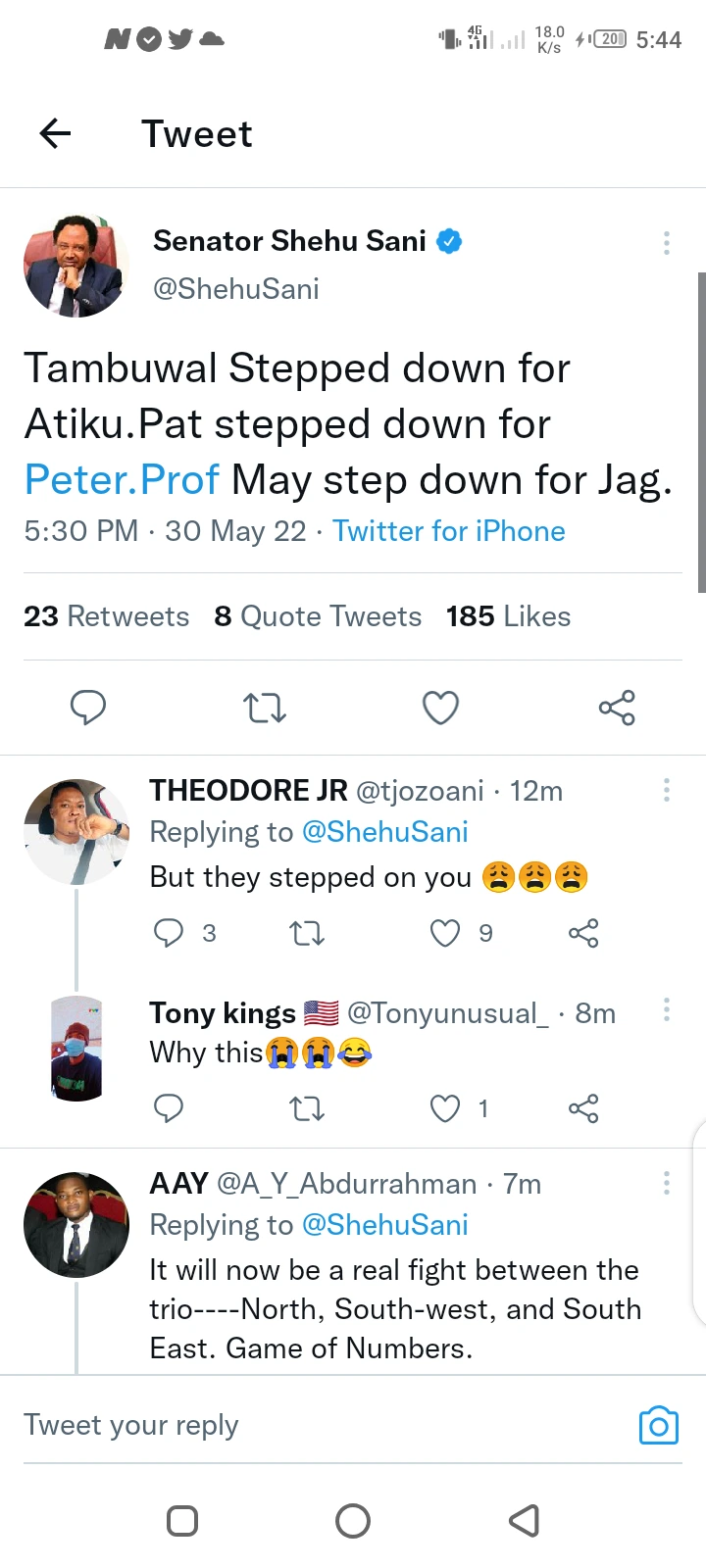
Task: Retweet THEODORE JR's reply
Action: 307,933
